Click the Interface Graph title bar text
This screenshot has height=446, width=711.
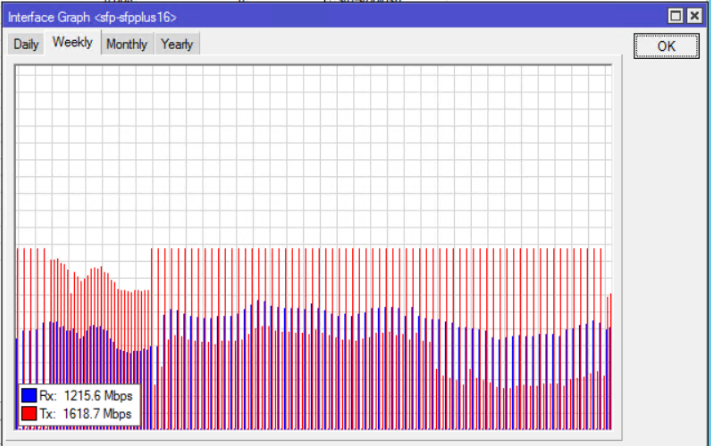[92, 17]
